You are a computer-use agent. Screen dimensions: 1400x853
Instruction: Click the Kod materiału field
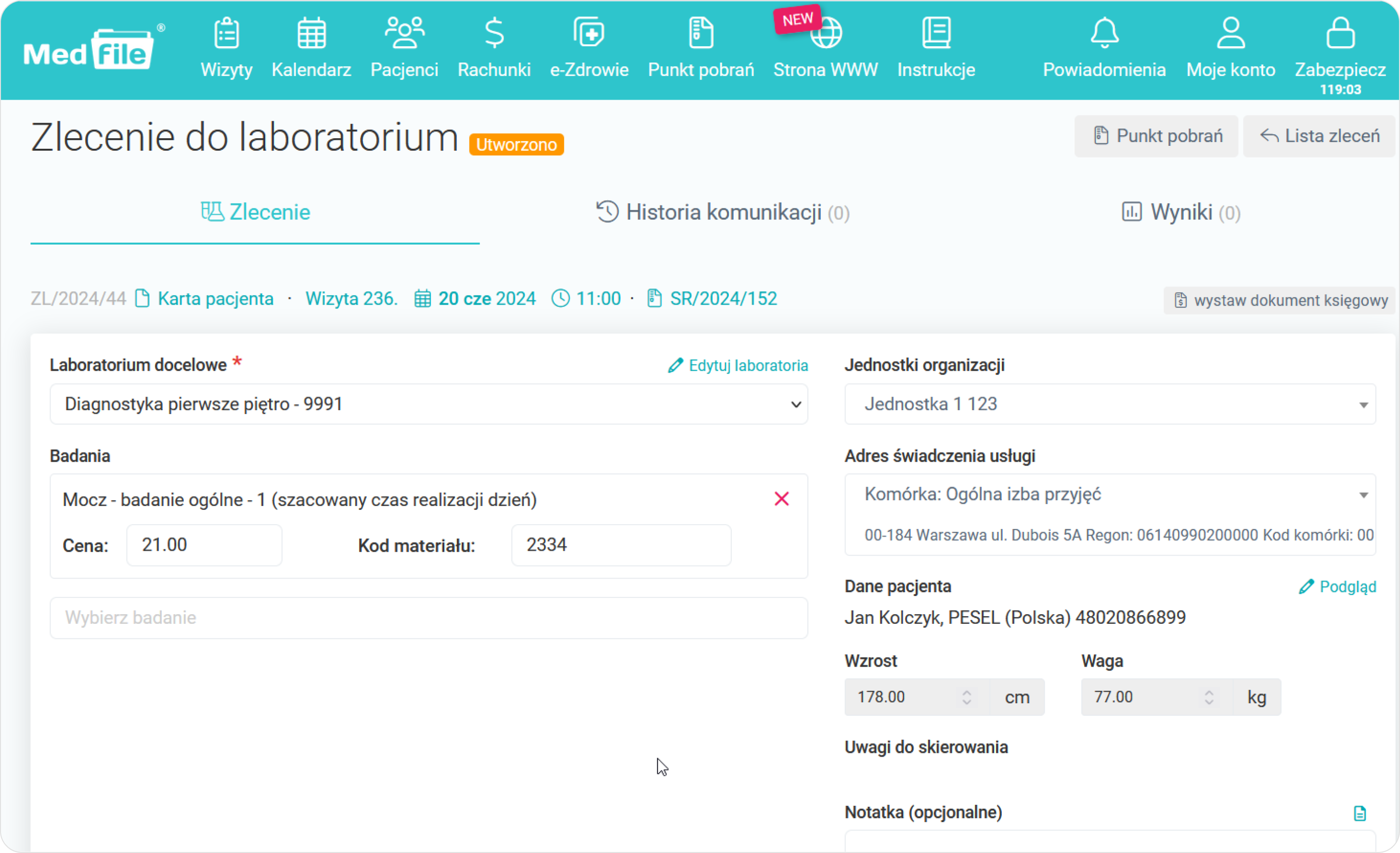[x=621, y=545]
